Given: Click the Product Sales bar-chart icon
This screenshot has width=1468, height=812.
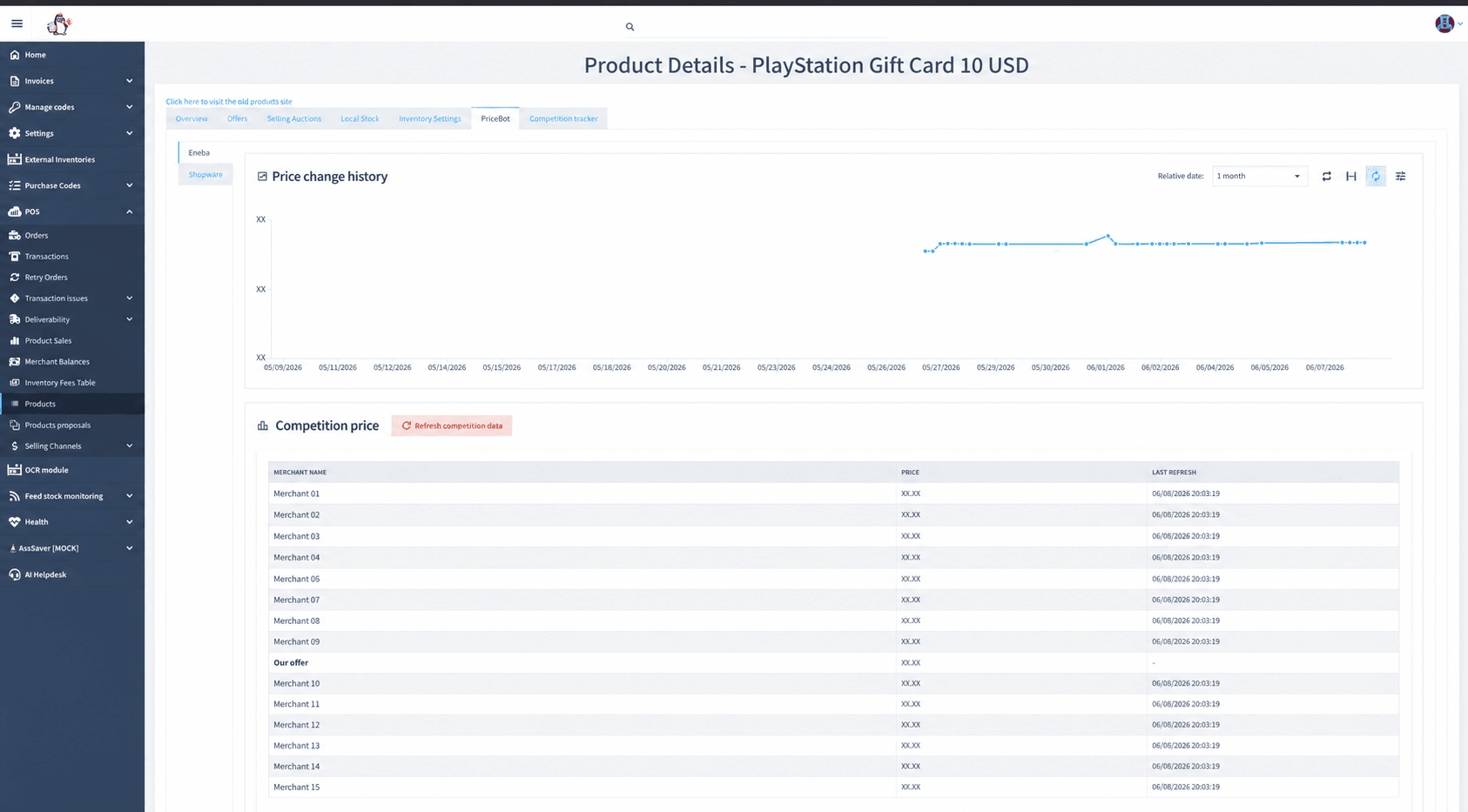Looking at the screenshot, I should point(15,340).
